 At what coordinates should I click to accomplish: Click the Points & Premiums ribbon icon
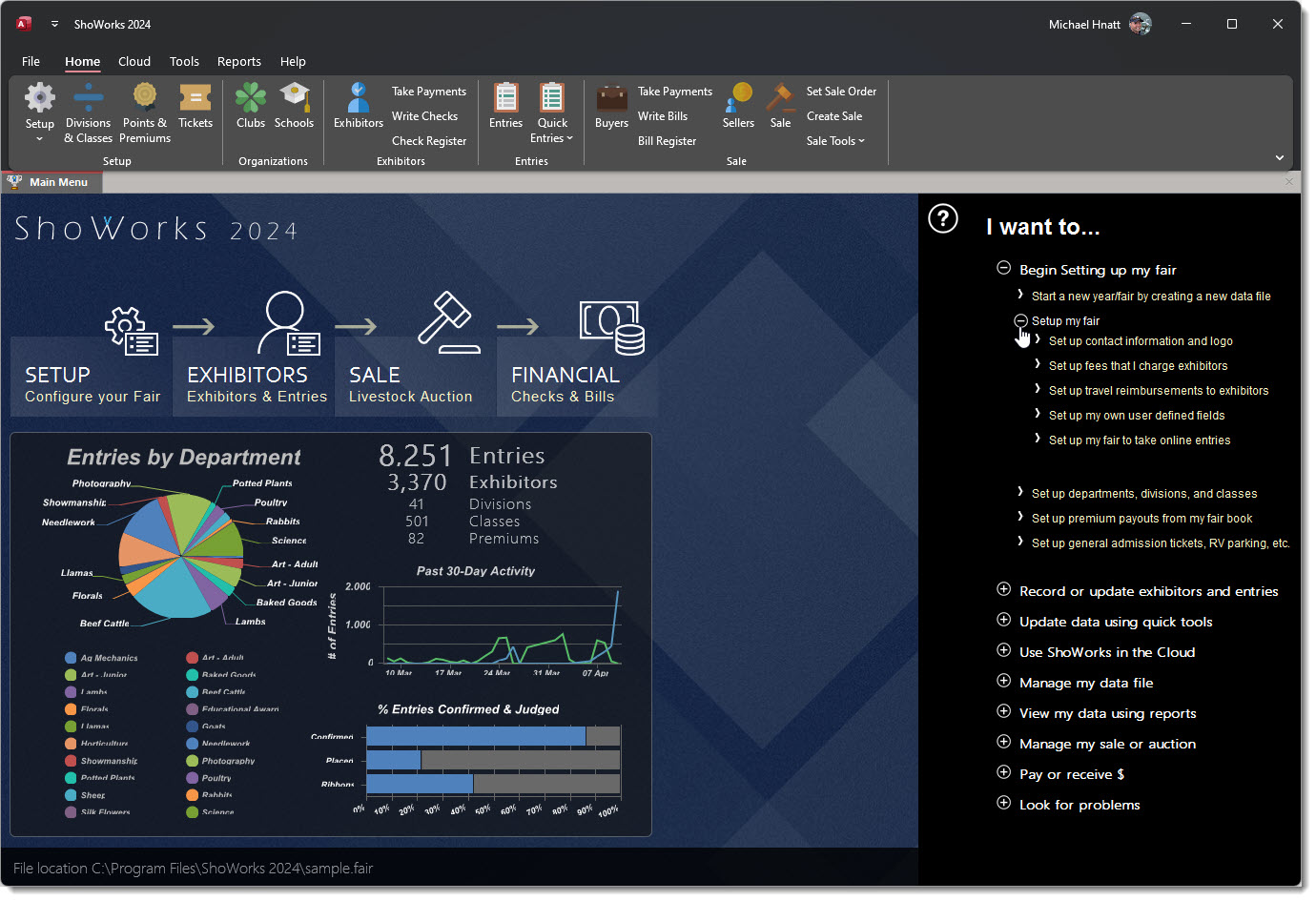[x=145, y=113]
